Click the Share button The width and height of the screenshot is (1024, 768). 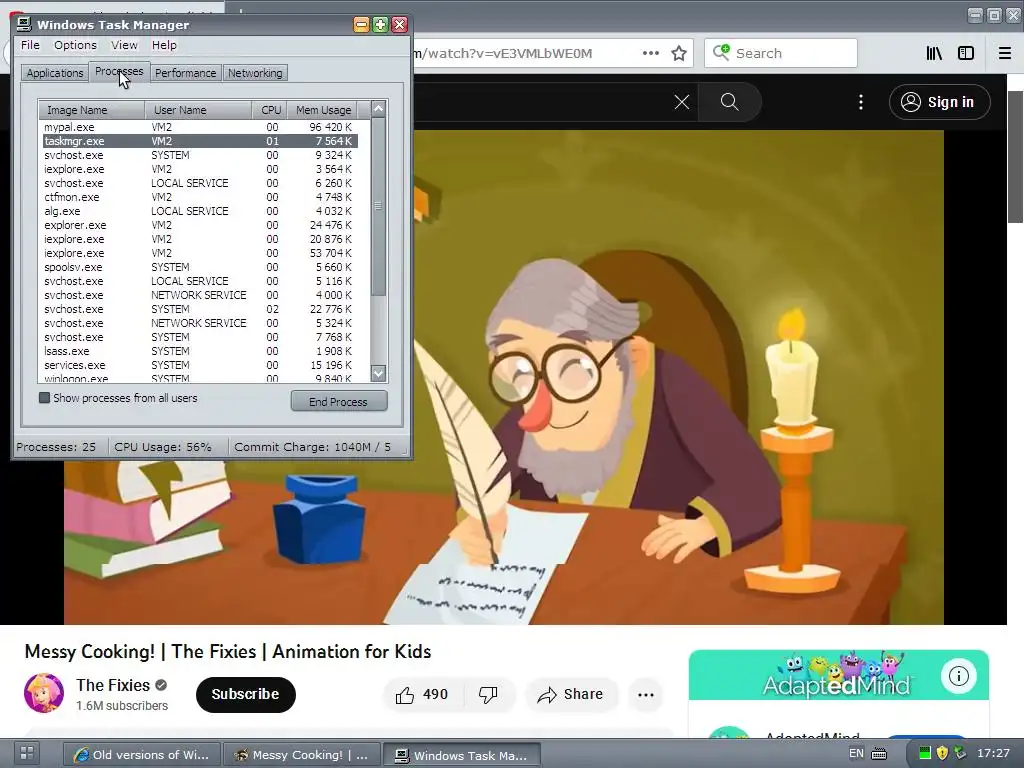coord(570,694)
